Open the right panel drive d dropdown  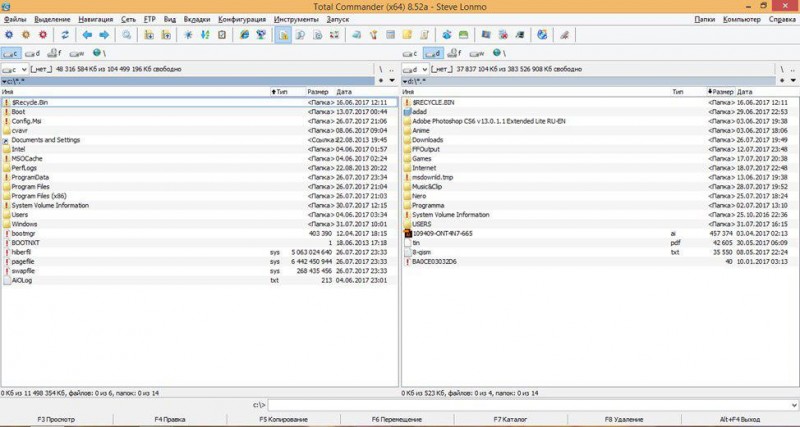click(415, 69)
